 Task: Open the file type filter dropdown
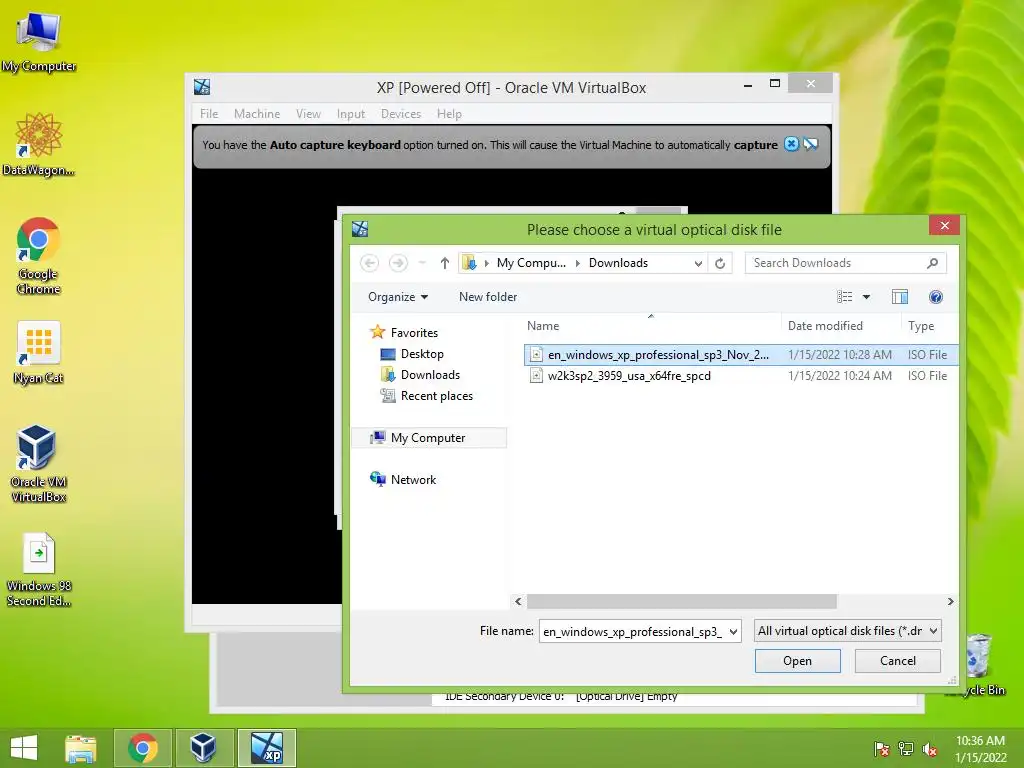(x=933, y=631)
